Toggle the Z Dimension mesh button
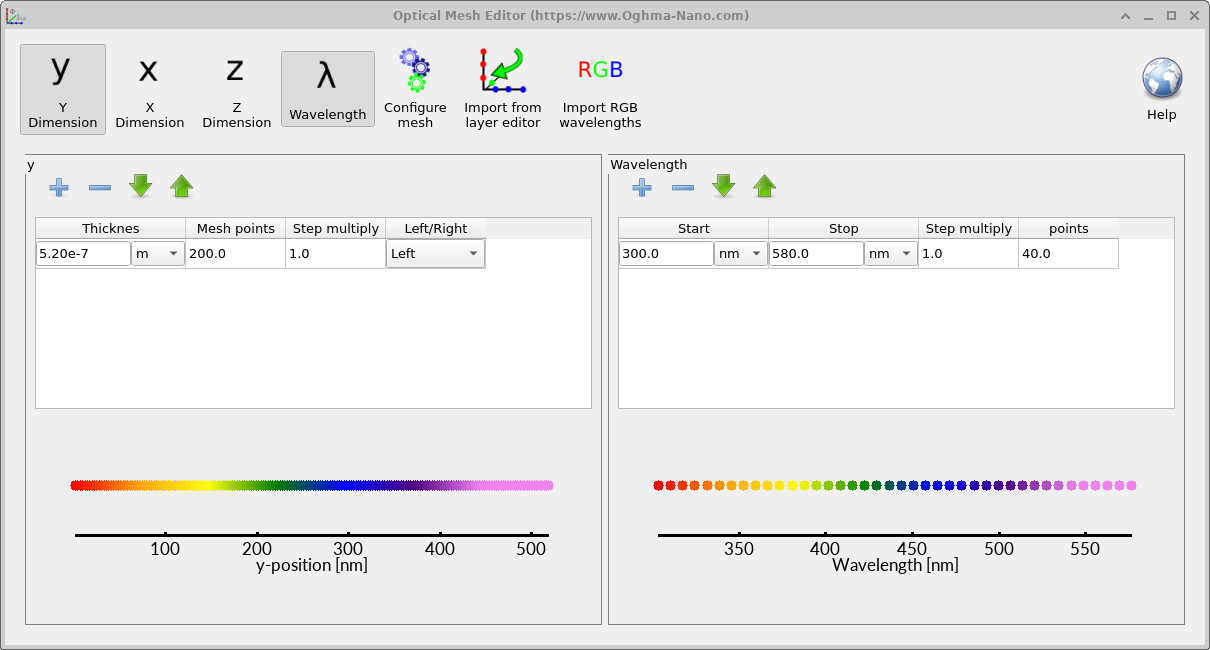 pyautogui.click(x=237, y=89)
